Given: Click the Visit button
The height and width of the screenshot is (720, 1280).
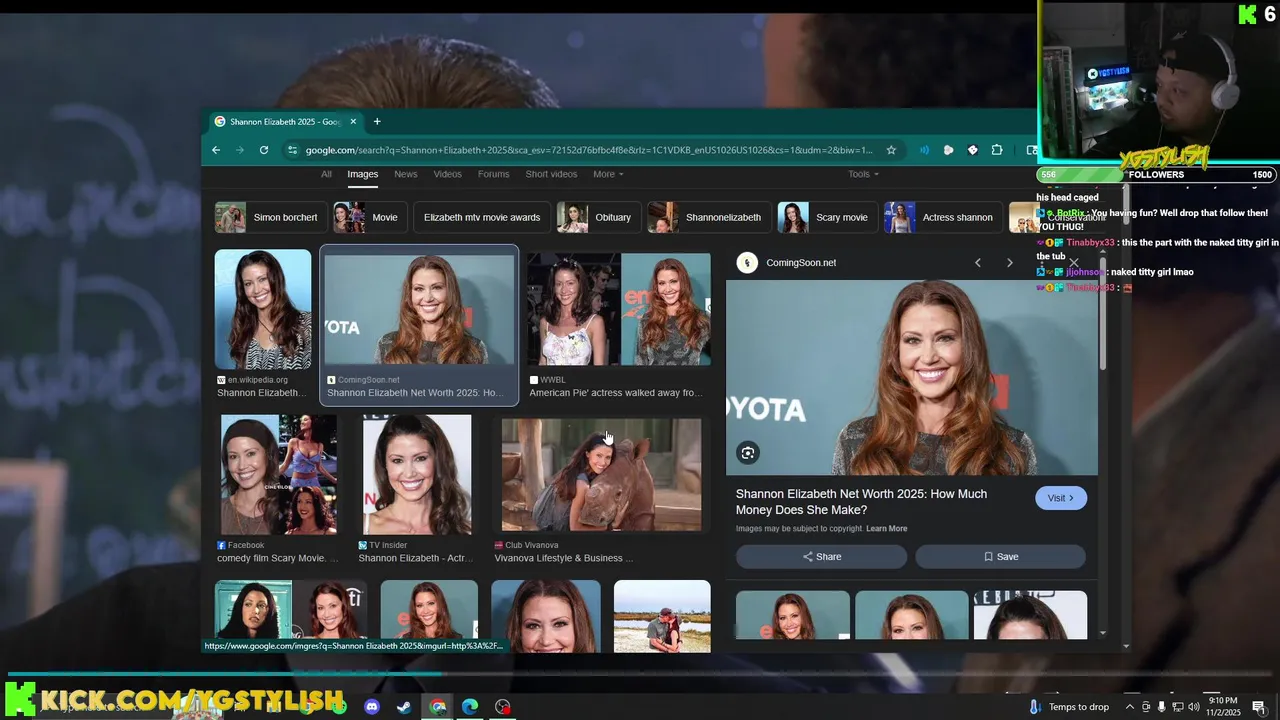Looking at the screenshot, I should (1061, 498).
